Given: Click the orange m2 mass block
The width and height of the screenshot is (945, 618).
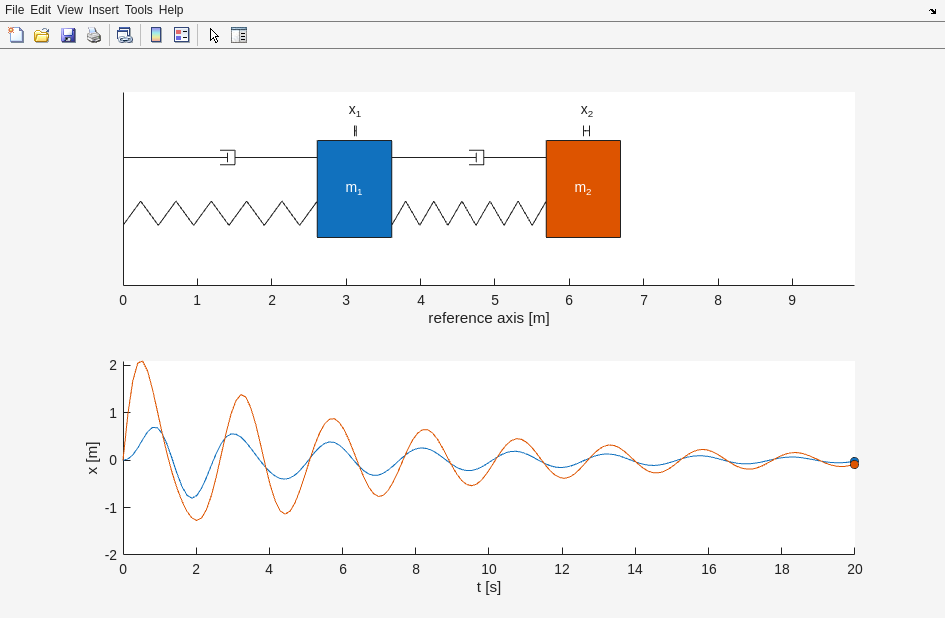Looking at the screenshot, I should coord(583,188).
